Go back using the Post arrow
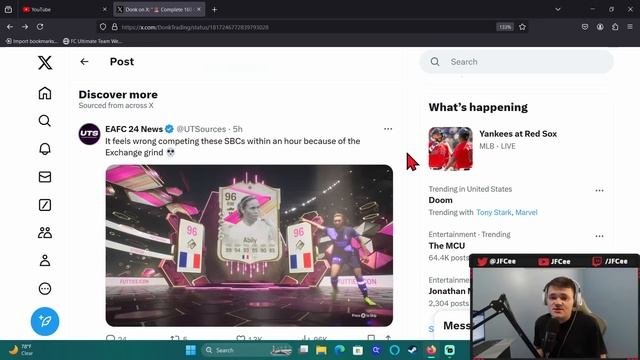This screenshot has width=640, height=360. tap(84, 62)
